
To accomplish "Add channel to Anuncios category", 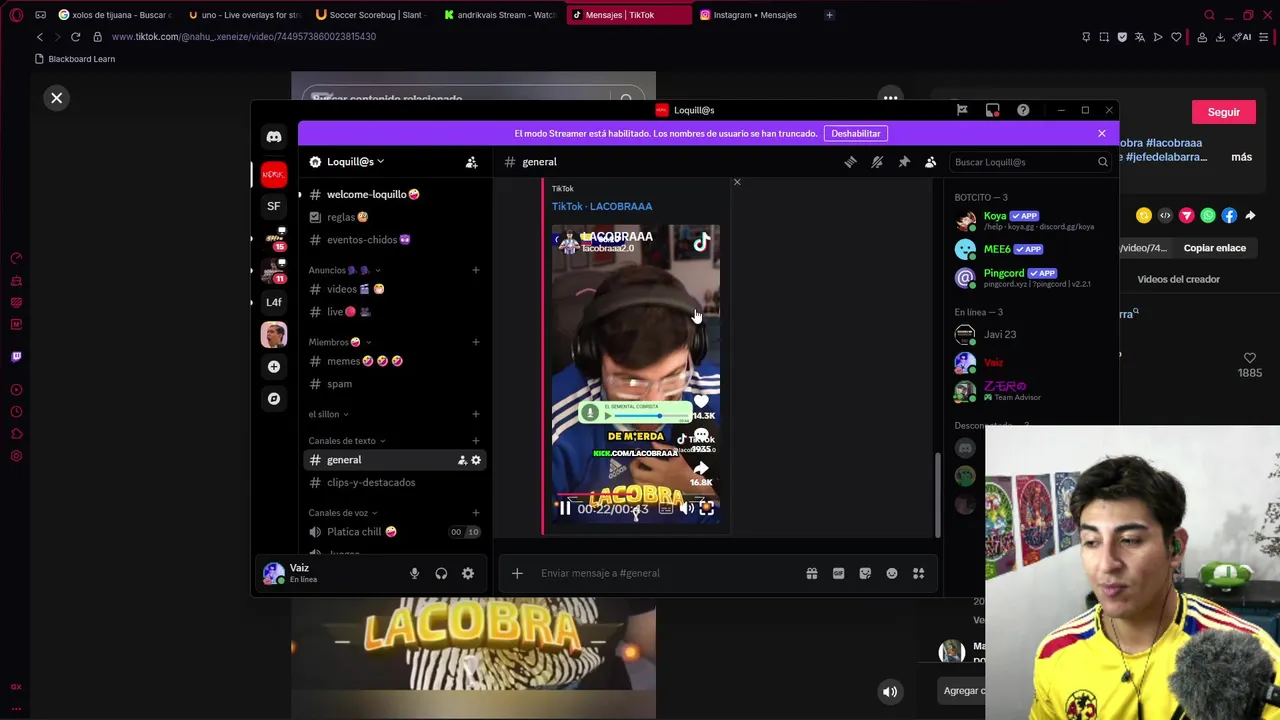I will click(x=476, y=270).
